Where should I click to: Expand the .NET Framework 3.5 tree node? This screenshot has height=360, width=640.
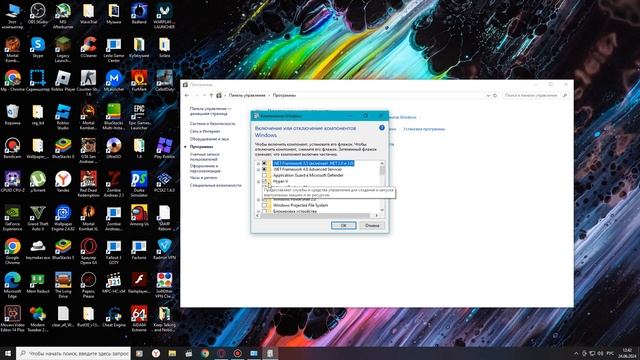258,163
